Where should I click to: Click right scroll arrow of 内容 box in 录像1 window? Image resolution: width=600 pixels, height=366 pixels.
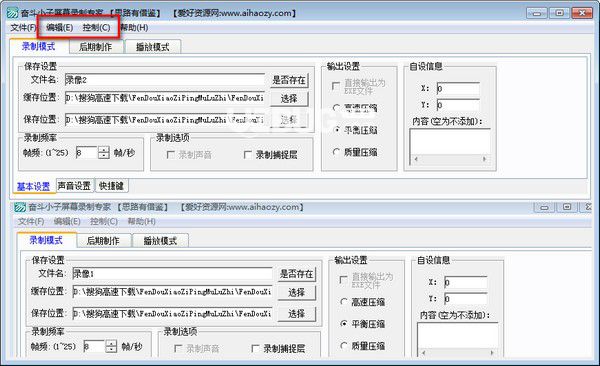pyautogui.click(x=492, y=353)
